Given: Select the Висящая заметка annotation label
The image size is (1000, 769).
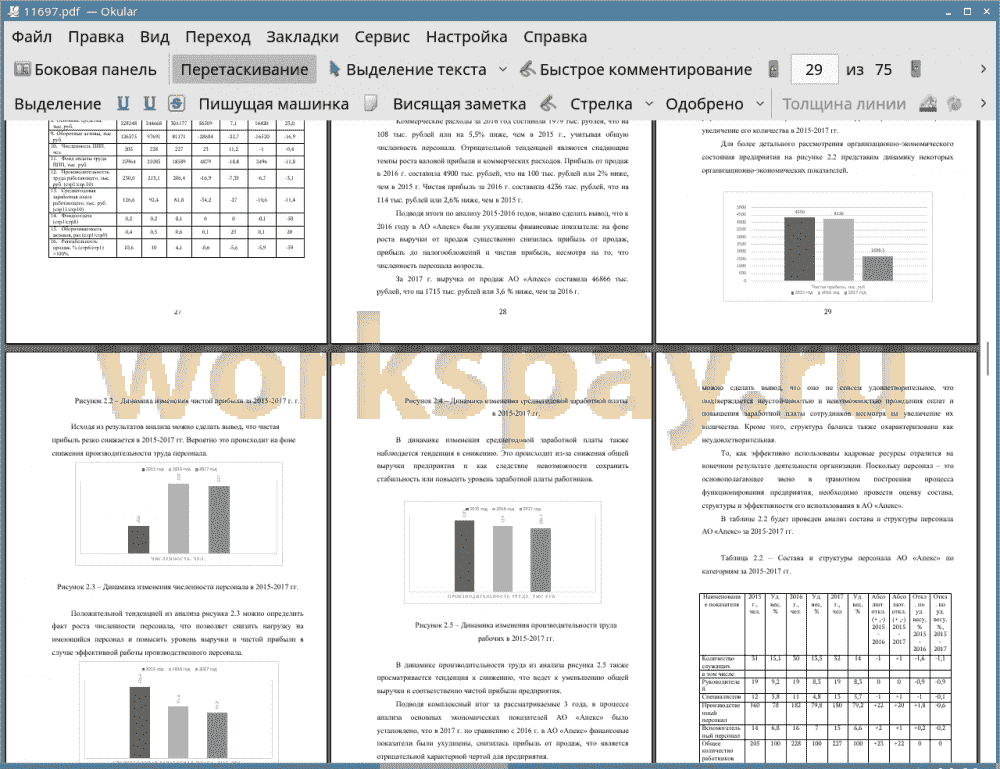Looking at the screenshot, I should click(459, 104).
